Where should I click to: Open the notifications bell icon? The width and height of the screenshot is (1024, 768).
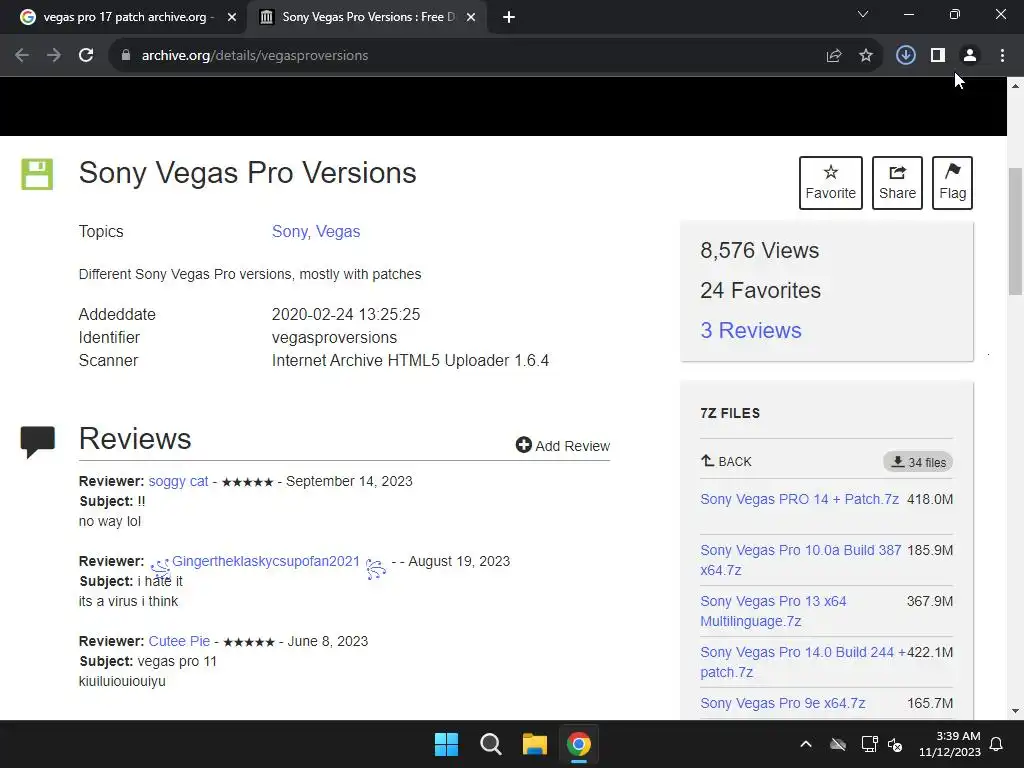point(997,744)
